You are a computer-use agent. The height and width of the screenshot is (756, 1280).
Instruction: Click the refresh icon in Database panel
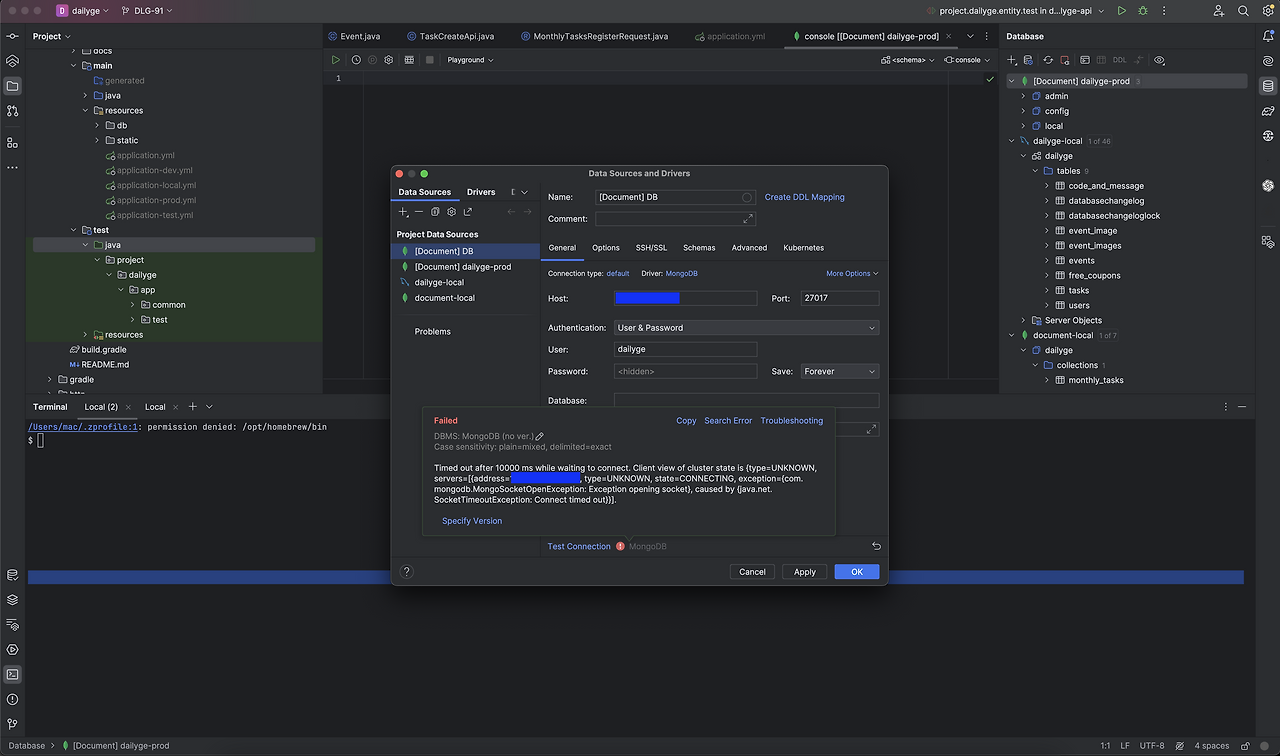pyautogui.click(x=1048, y=60)
